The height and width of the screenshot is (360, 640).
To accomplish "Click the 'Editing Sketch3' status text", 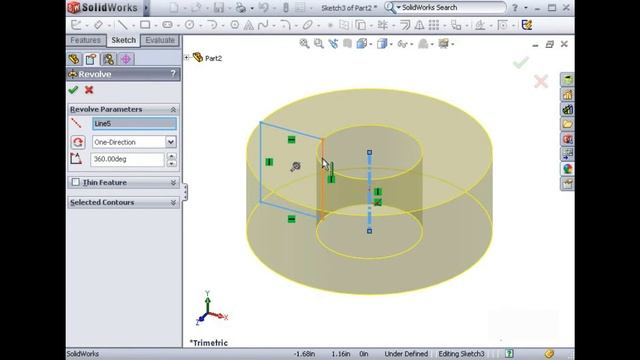I will [x=461, y=354].
